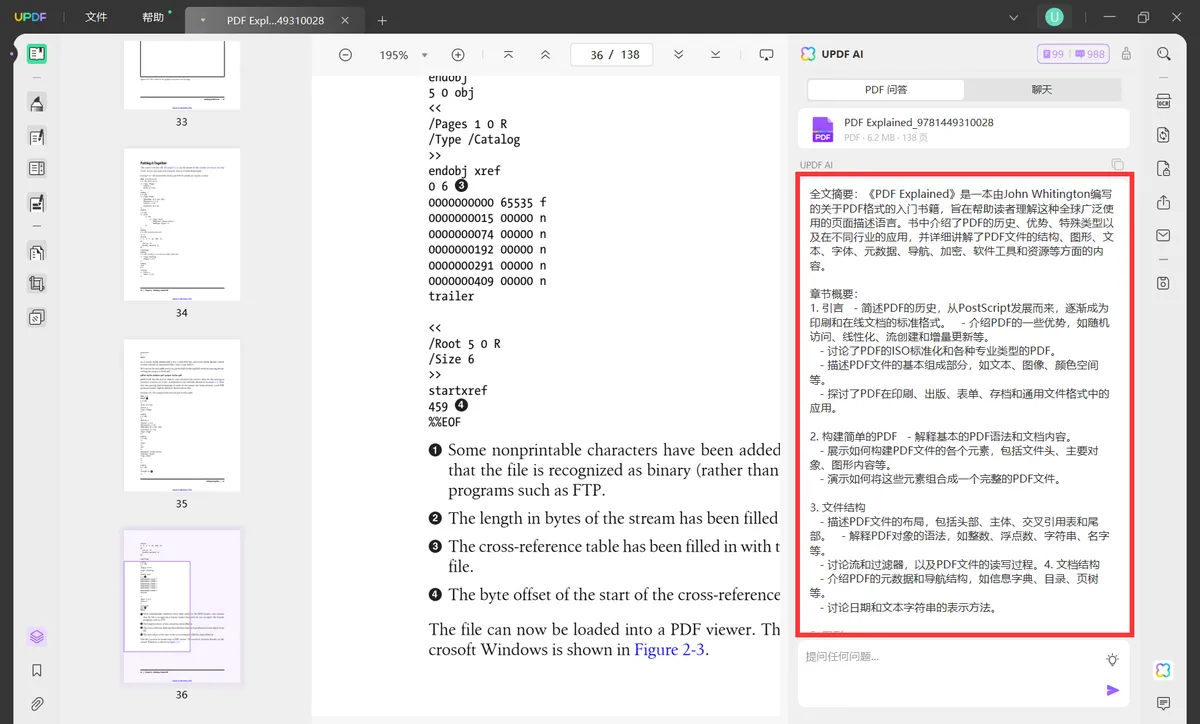Click the send message arrow icon
1200x724 pixels.
coord(1112,690)
